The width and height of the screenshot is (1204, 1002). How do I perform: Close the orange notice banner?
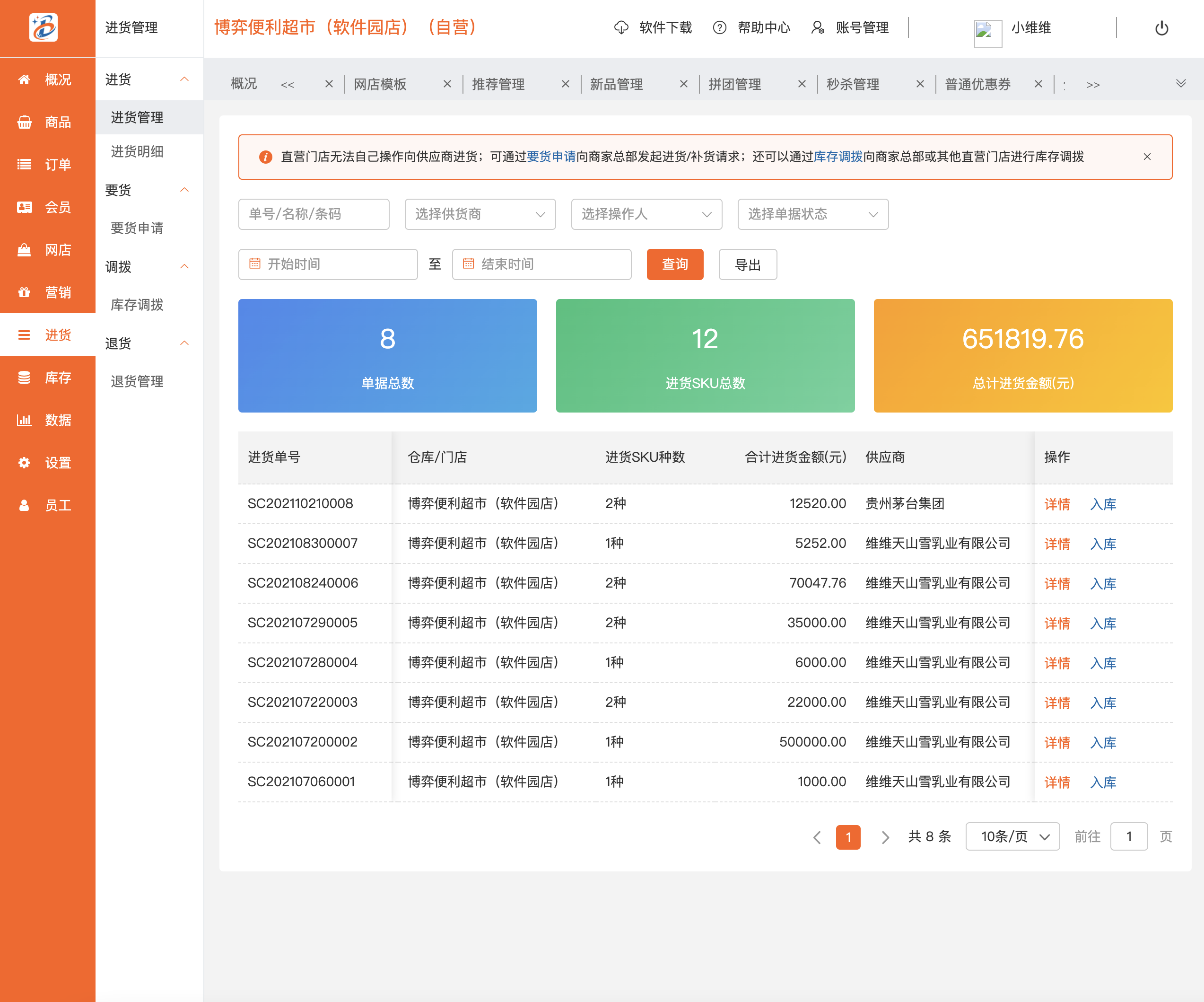[x=1147, y=157]
